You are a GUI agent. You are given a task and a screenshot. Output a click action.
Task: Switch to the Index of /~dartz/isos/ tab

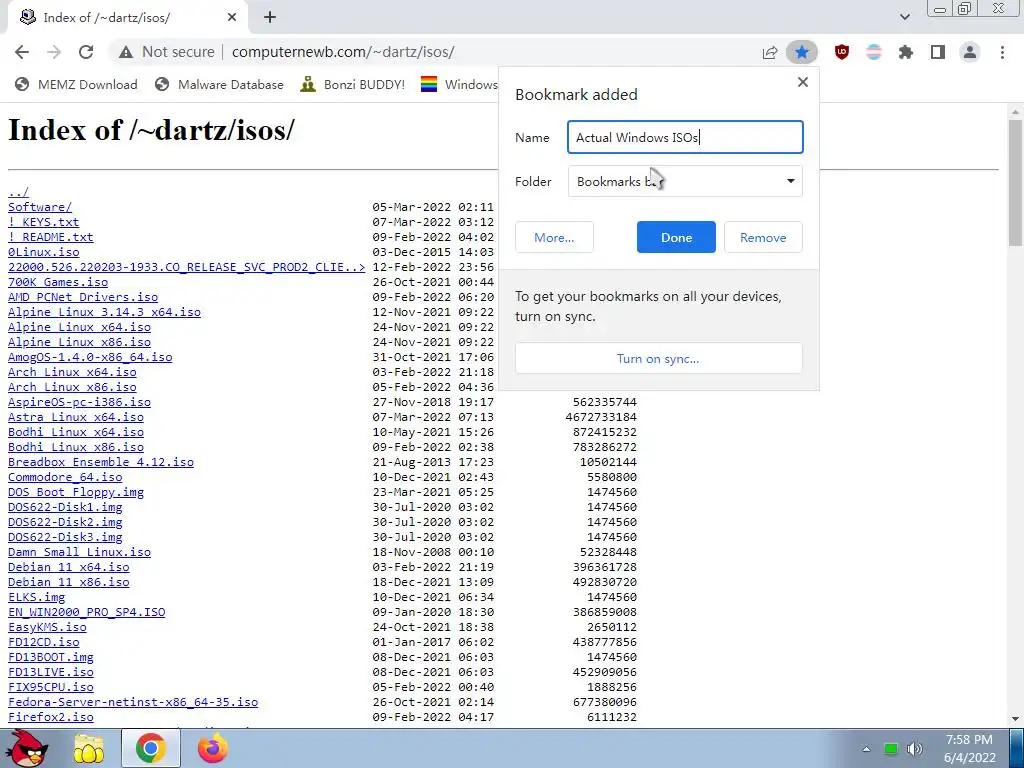[126, 18]
